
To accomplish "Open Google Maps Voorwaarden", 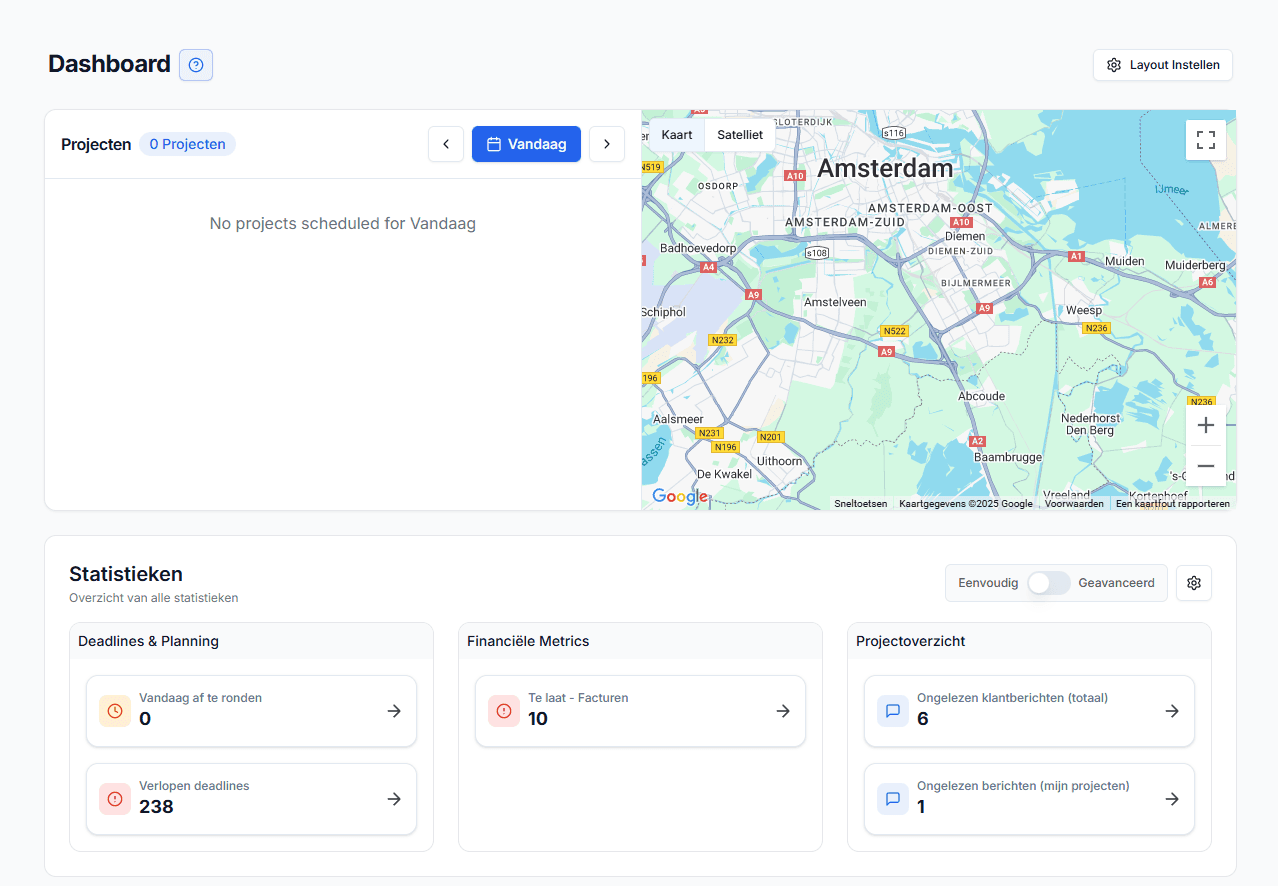I will 1074,503.
